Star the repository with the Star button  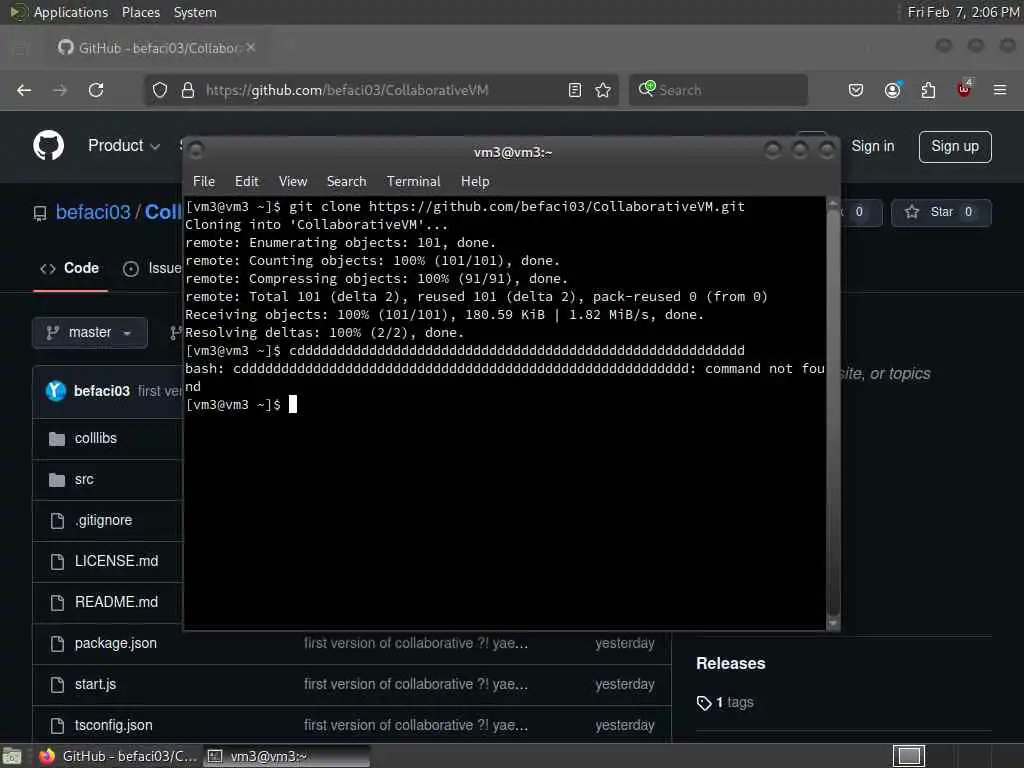pyautogui.click(x=941, y=212)
